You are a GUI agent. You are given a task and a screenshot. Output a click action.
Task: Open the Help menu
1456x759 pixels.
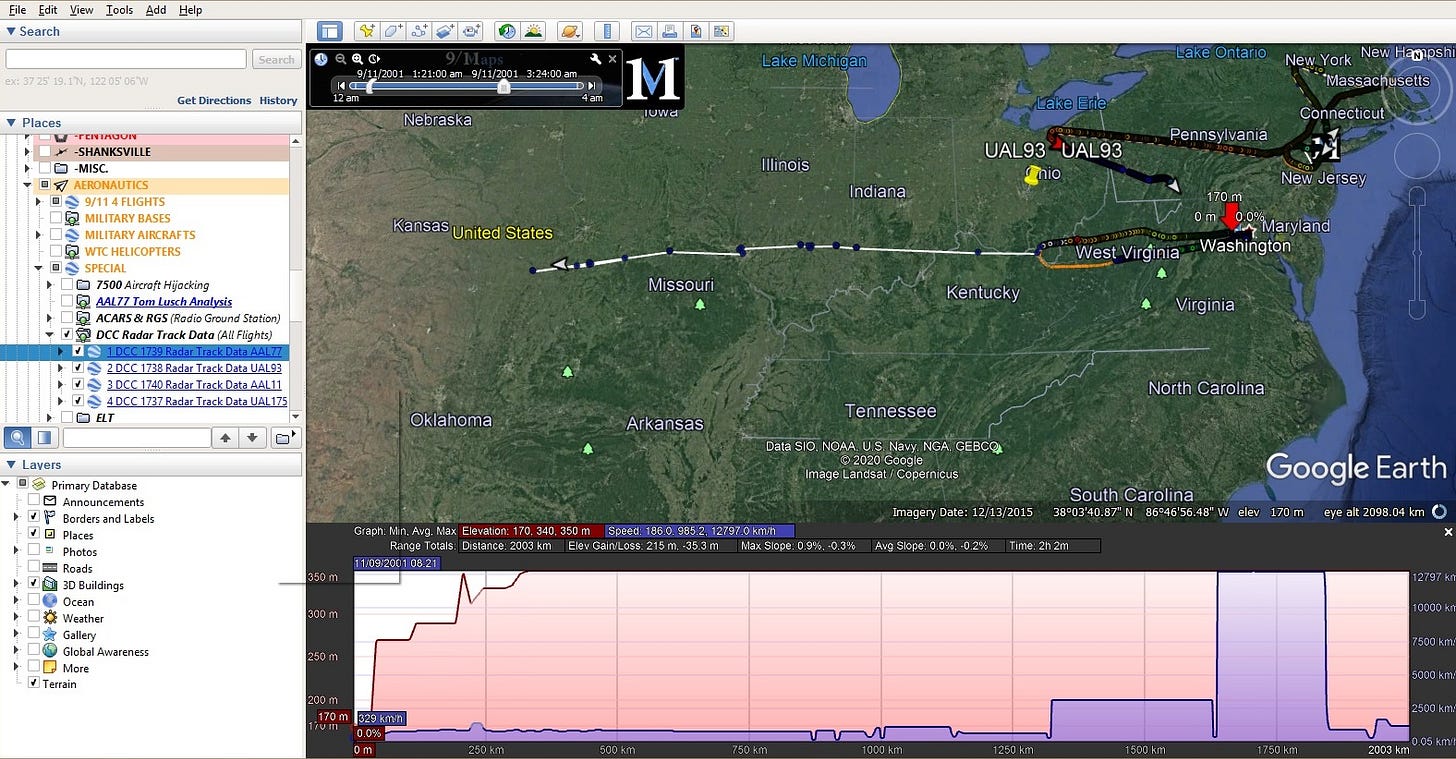[x=190, y=9]
